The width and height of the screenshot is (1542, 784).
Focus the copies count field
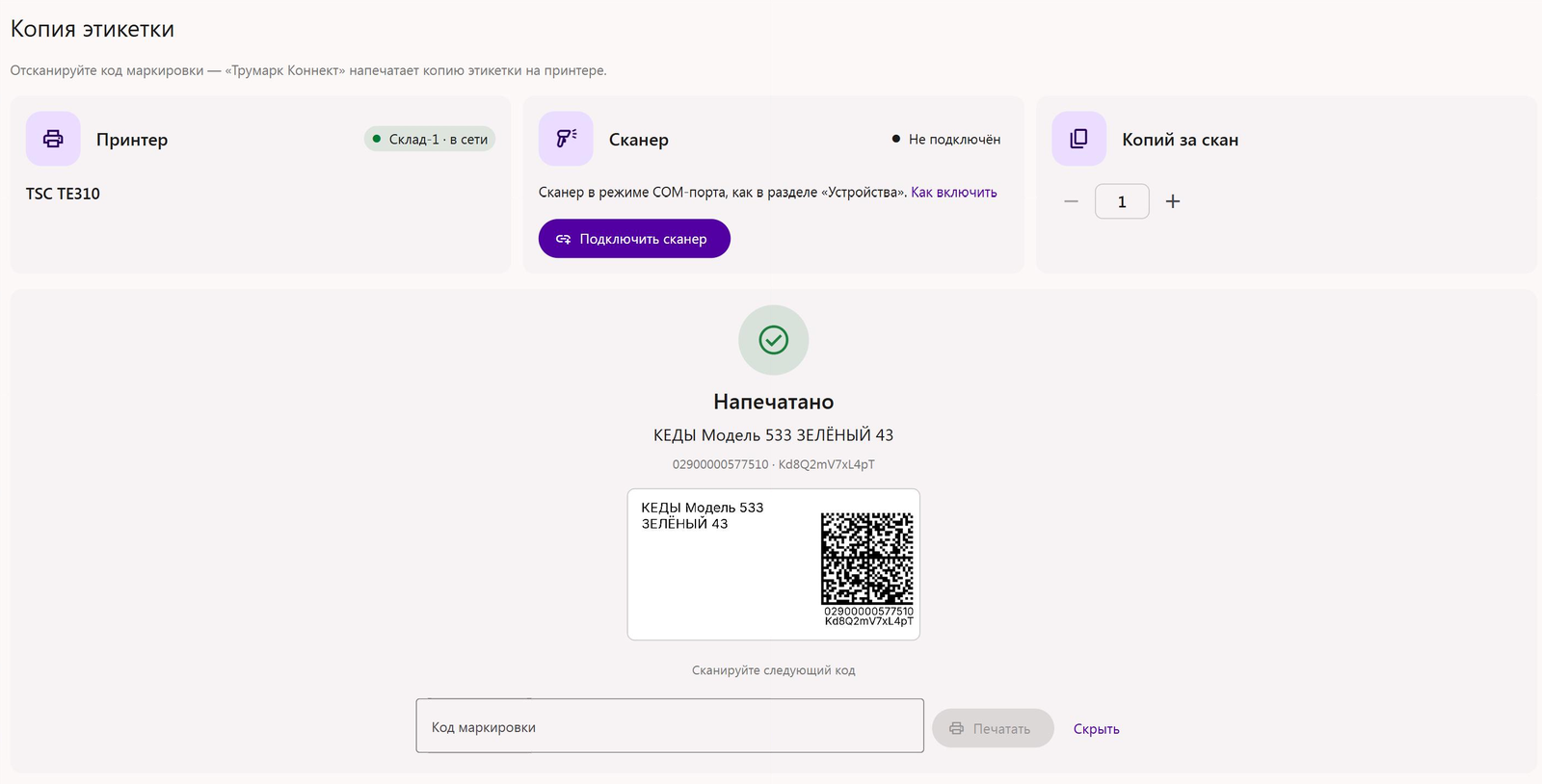pos(1122,201)
